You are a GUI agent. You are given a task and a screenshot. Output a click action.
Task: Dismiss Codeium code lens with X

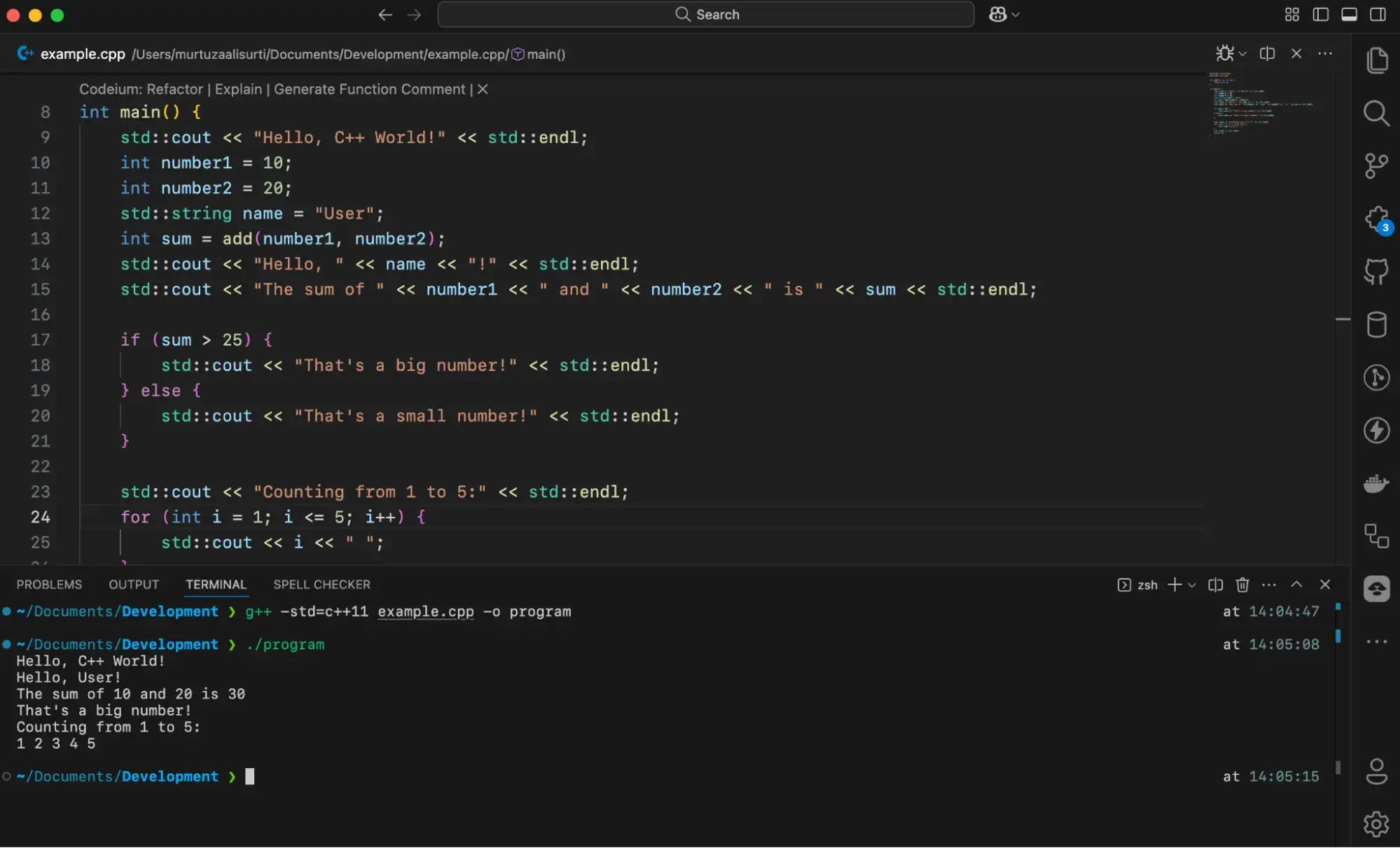(x=483, y=89)
